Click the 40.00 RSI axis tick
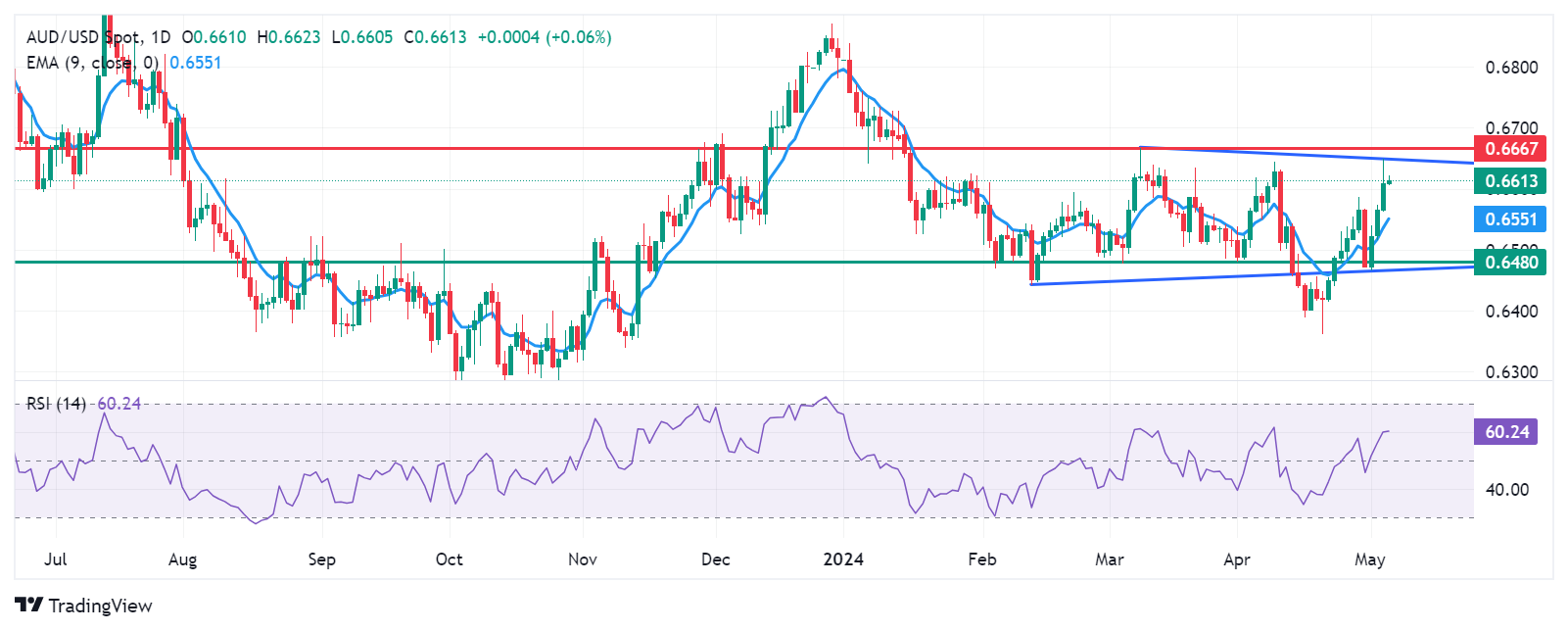Image resolution: width=1568 pixels, height=631 pixels. (1506, 490)
